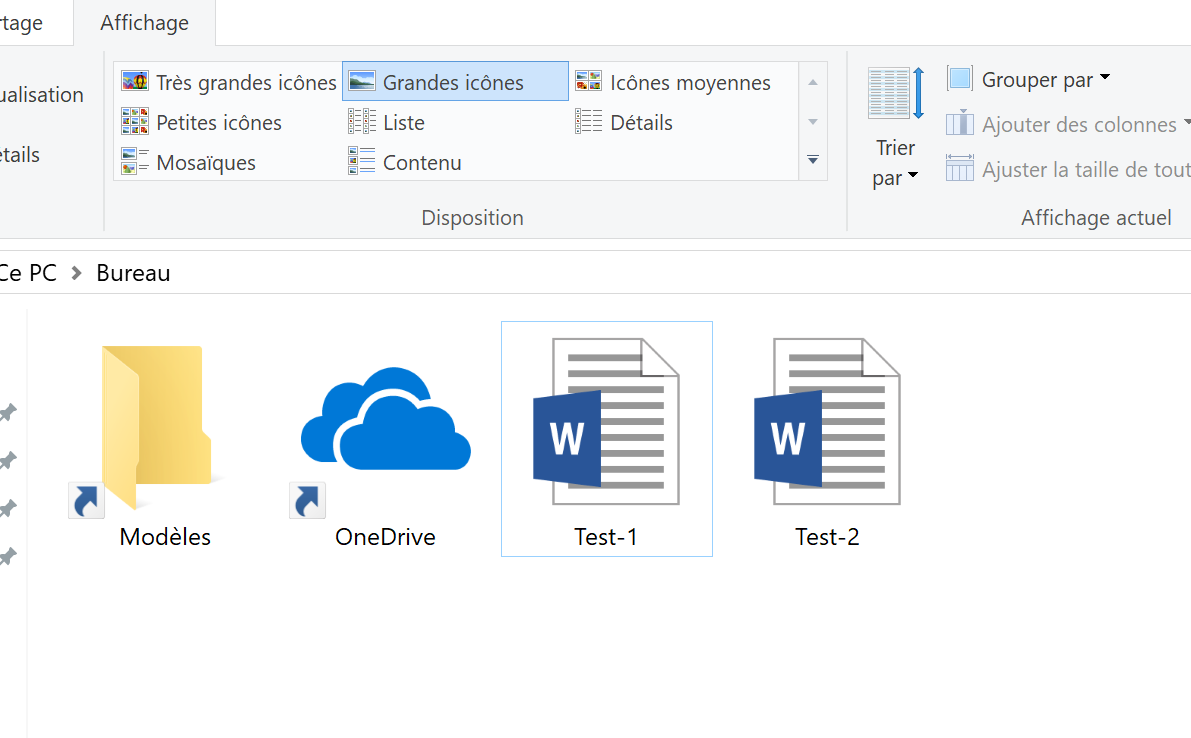Switch to Icônes moyennes layout
The height and width of the screenshot is (738, 1191).
click(673, 82)
